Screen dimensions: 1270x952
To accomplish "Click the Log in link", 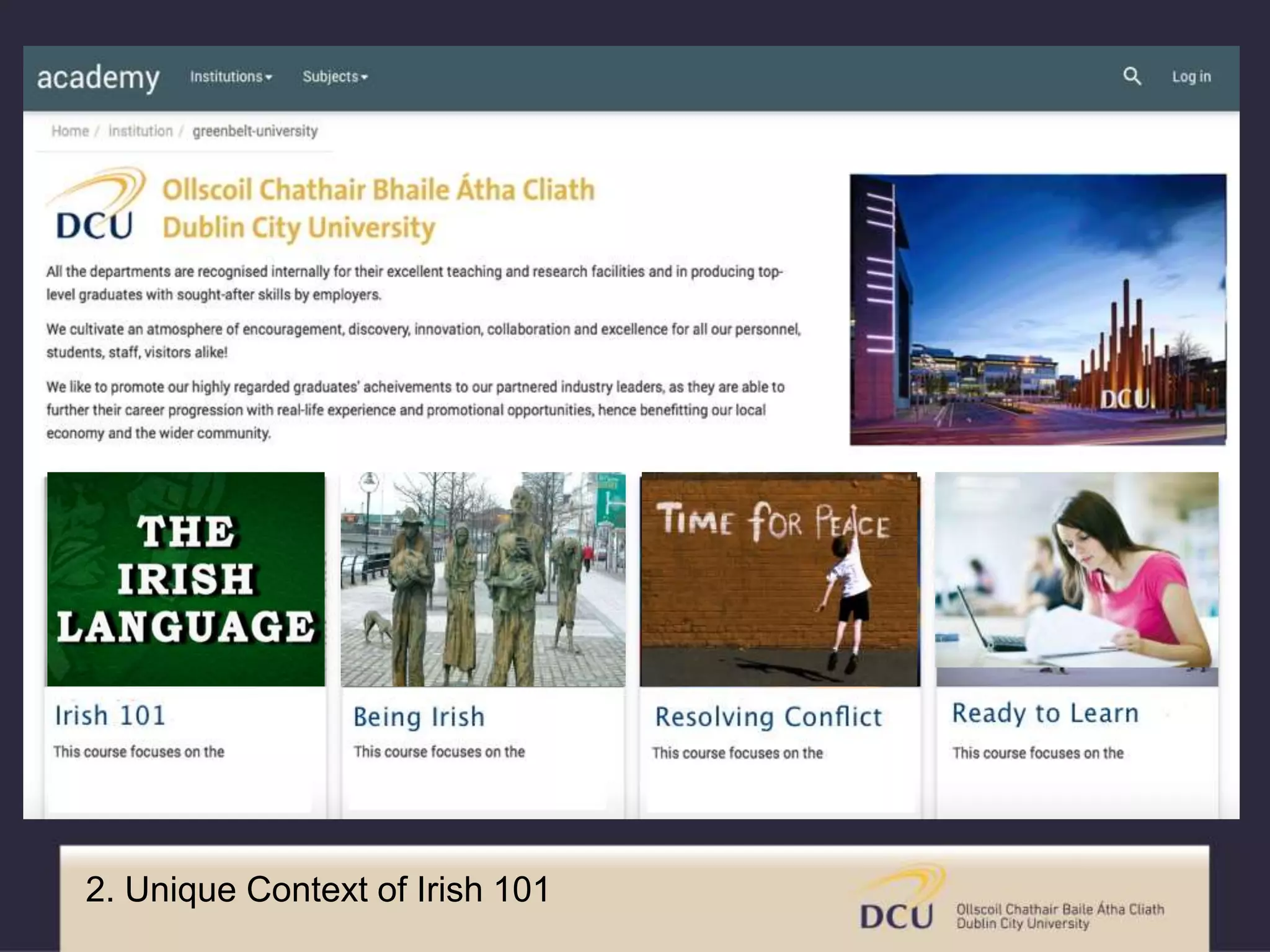I will [1191, 77].
